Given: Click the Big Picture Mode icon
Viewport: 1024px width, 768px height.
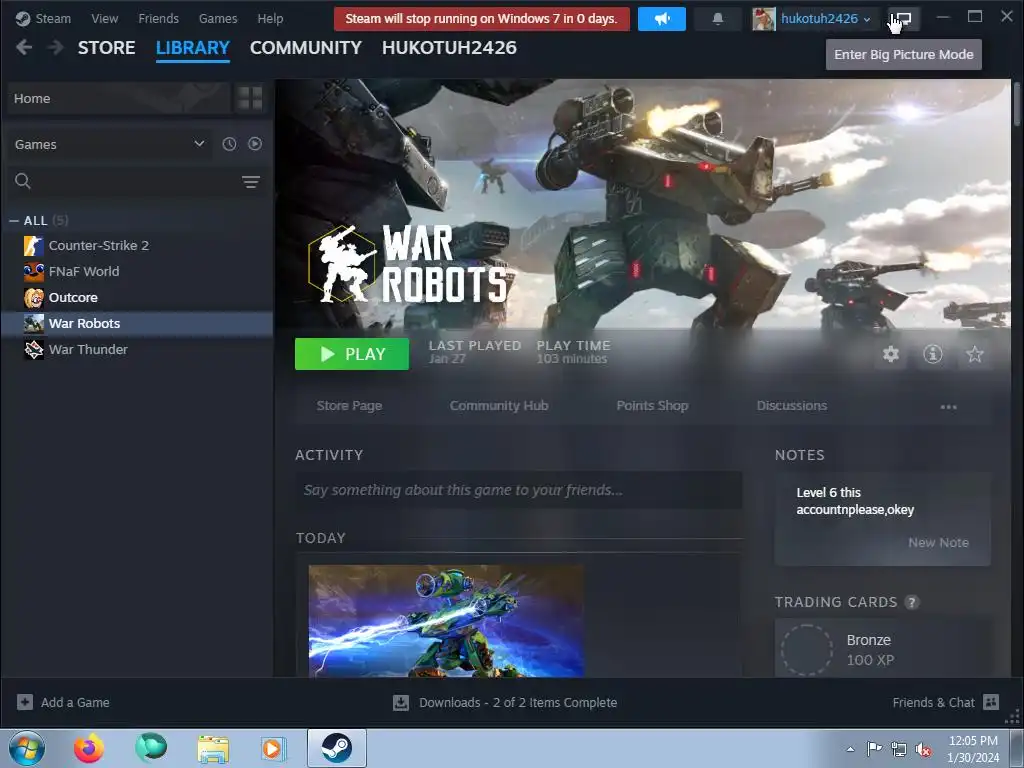Looking at the screenshot, I should pos(904,18).
